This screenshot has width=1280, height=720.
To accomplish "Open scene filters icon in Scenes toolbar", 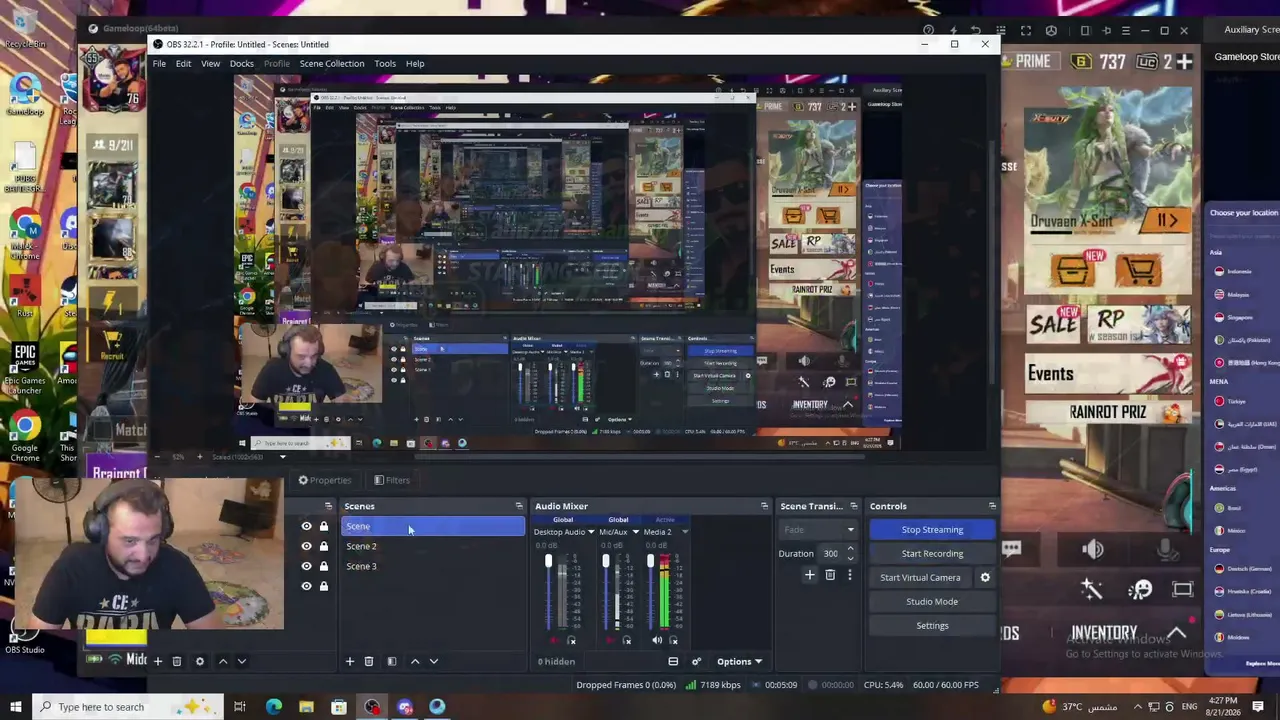I will 392,662.
